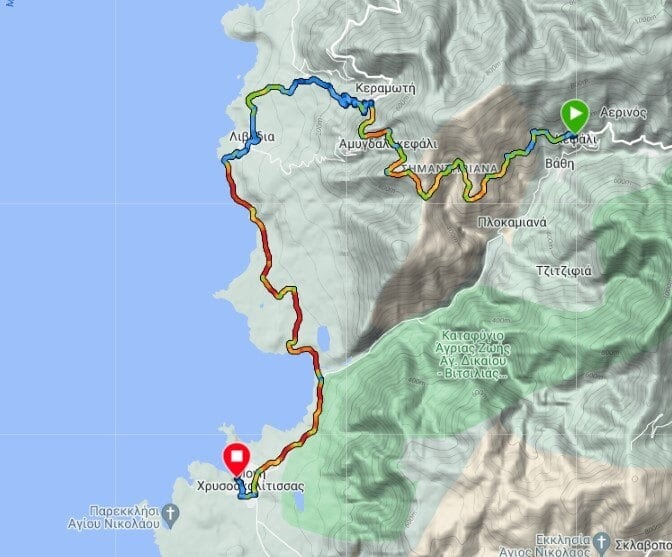Select the Παρεκκλήσι Αγίου Νικολάου chapel cross icon
The image size is (672, 557).
(171, 517)
